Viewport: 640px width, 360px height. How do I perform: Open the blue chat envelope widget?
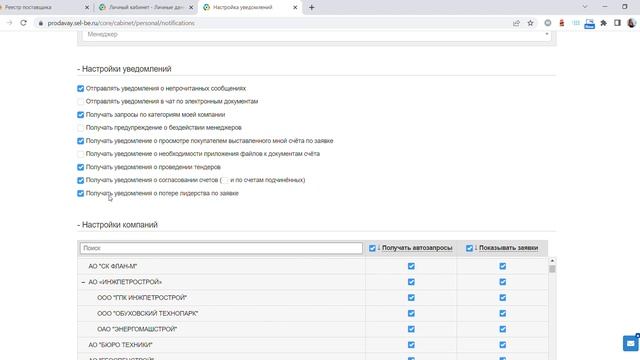(631, 343)
